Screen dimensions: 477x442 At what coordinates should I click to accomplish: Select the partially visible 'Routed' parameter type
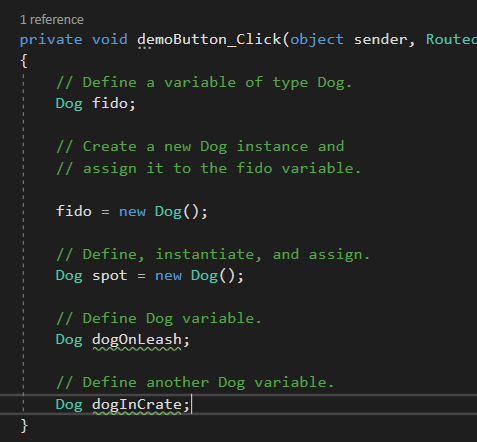tap(451, 40)
